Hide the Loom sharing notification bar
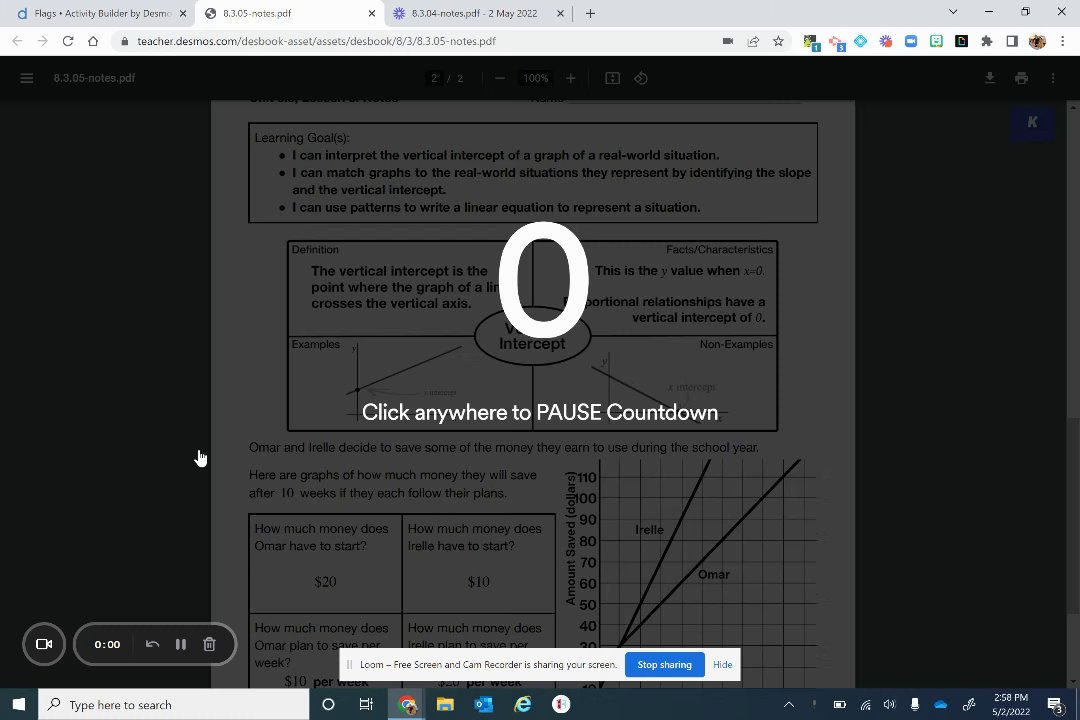 point(723,664)
